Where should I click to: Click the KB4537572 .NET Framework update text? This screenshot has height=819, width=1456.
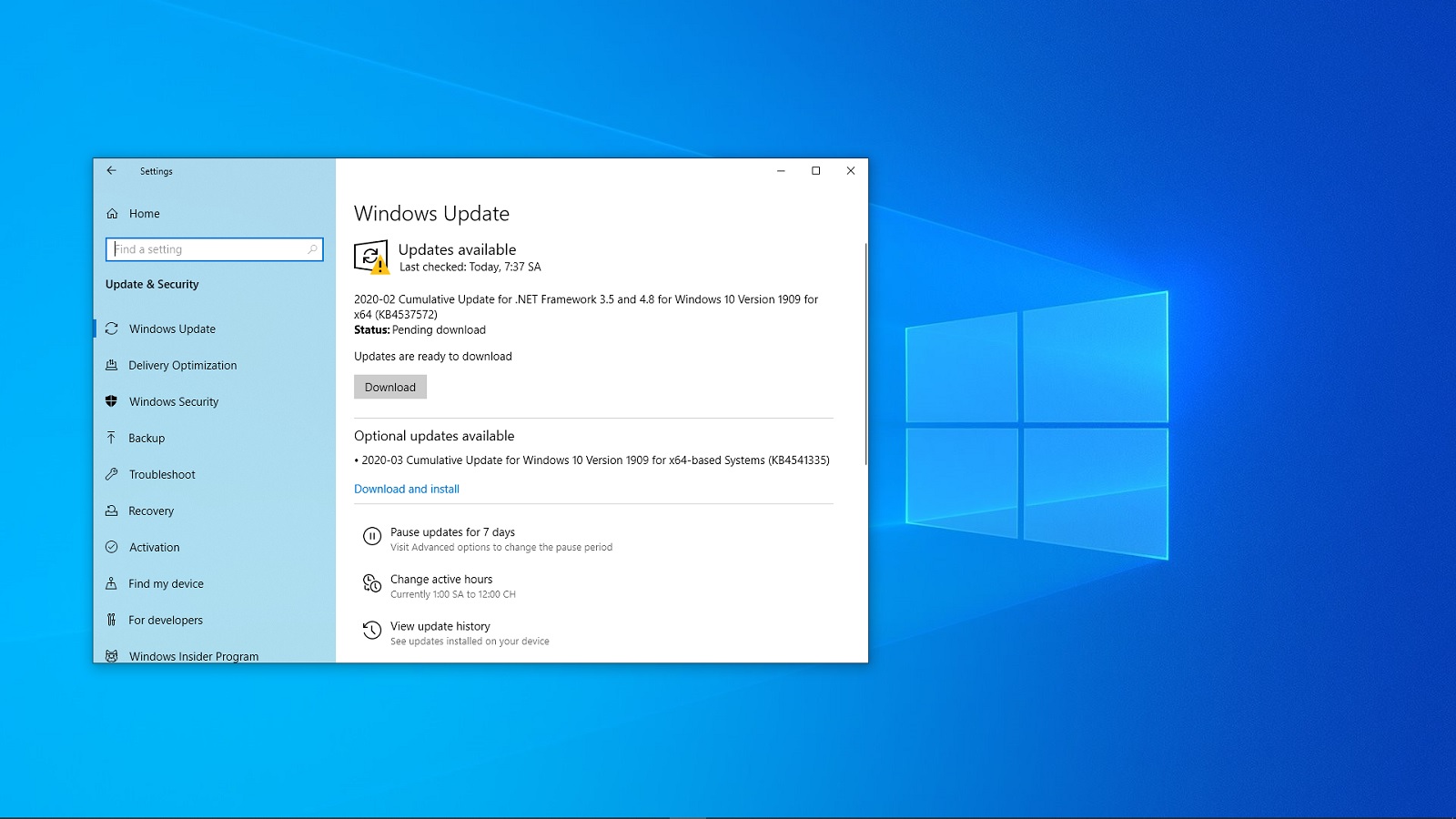586,307
